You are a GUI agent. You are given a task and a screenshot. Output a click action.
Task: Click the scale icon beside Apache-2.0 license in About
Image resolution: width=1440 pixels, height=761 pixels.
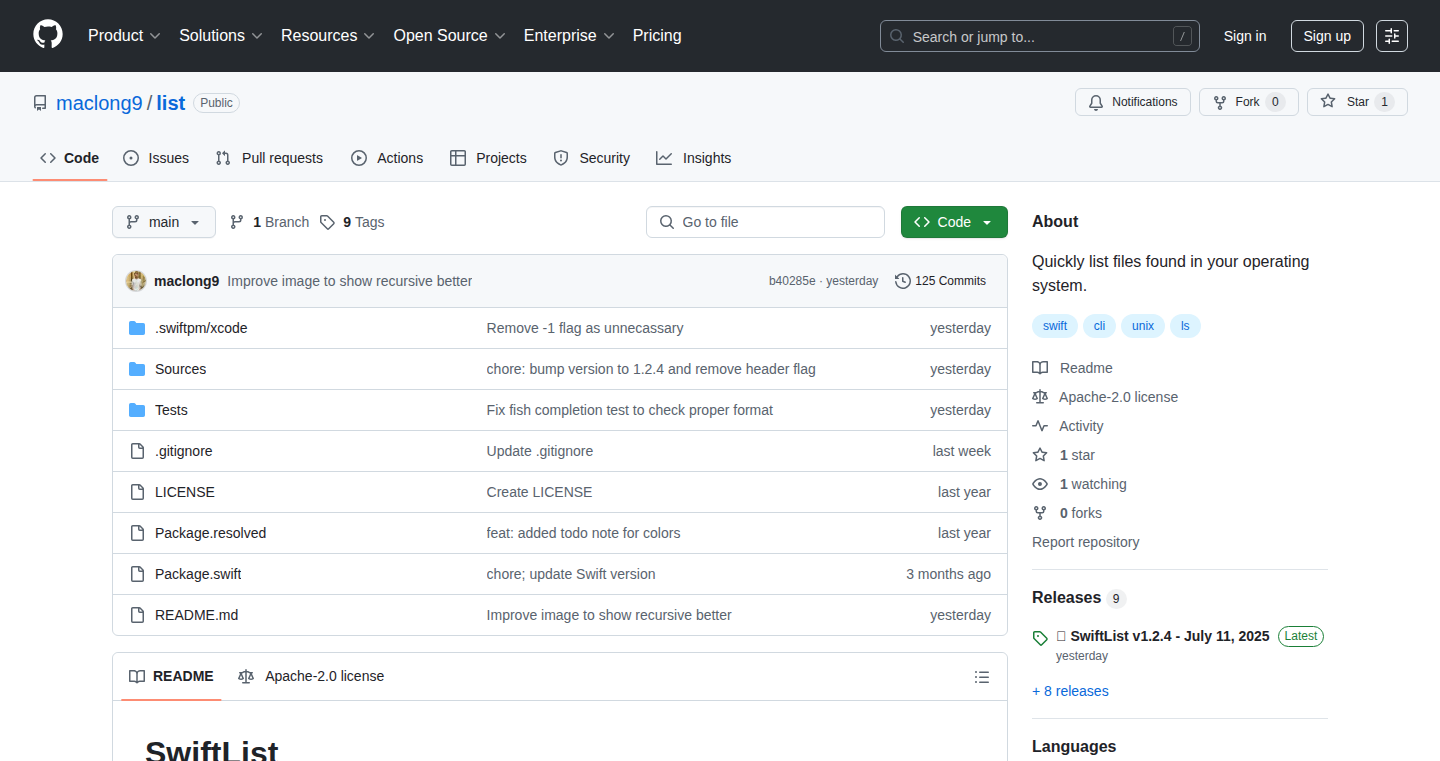(1040, 397)
